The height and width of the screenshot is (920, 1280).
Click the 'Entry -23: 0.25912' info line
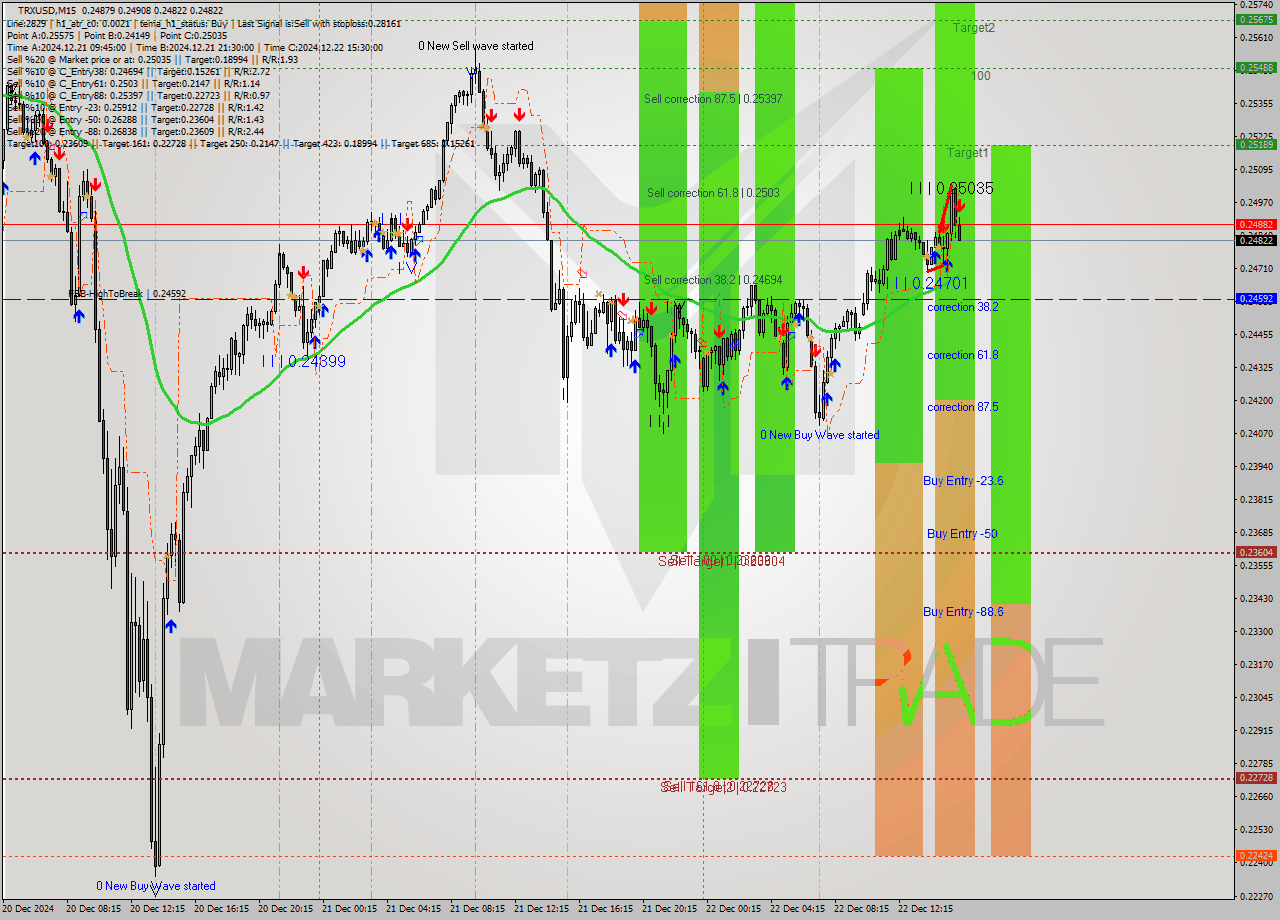[x=135, y=107]
